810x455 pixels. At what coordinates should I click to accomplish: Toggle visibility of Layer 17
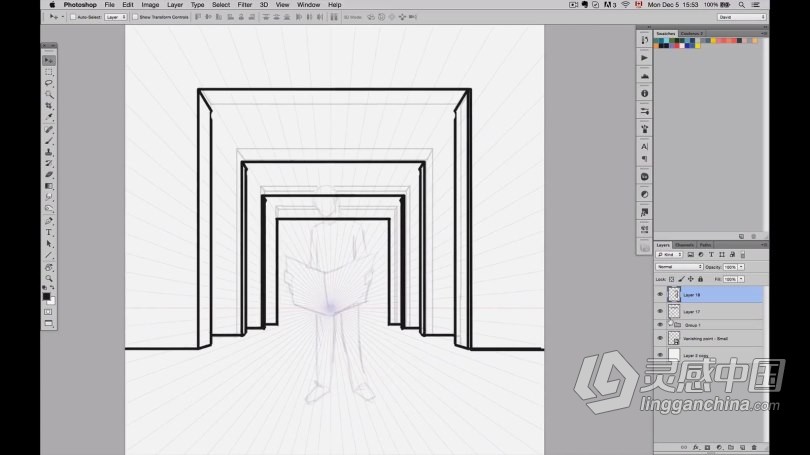(x=660, y=312)
